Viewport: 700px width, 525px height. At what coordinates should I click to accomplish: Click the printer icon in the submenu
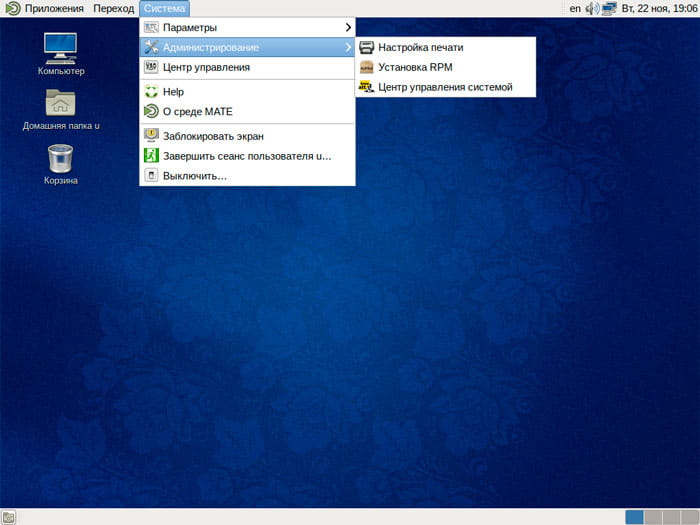[x=367, y=47]
